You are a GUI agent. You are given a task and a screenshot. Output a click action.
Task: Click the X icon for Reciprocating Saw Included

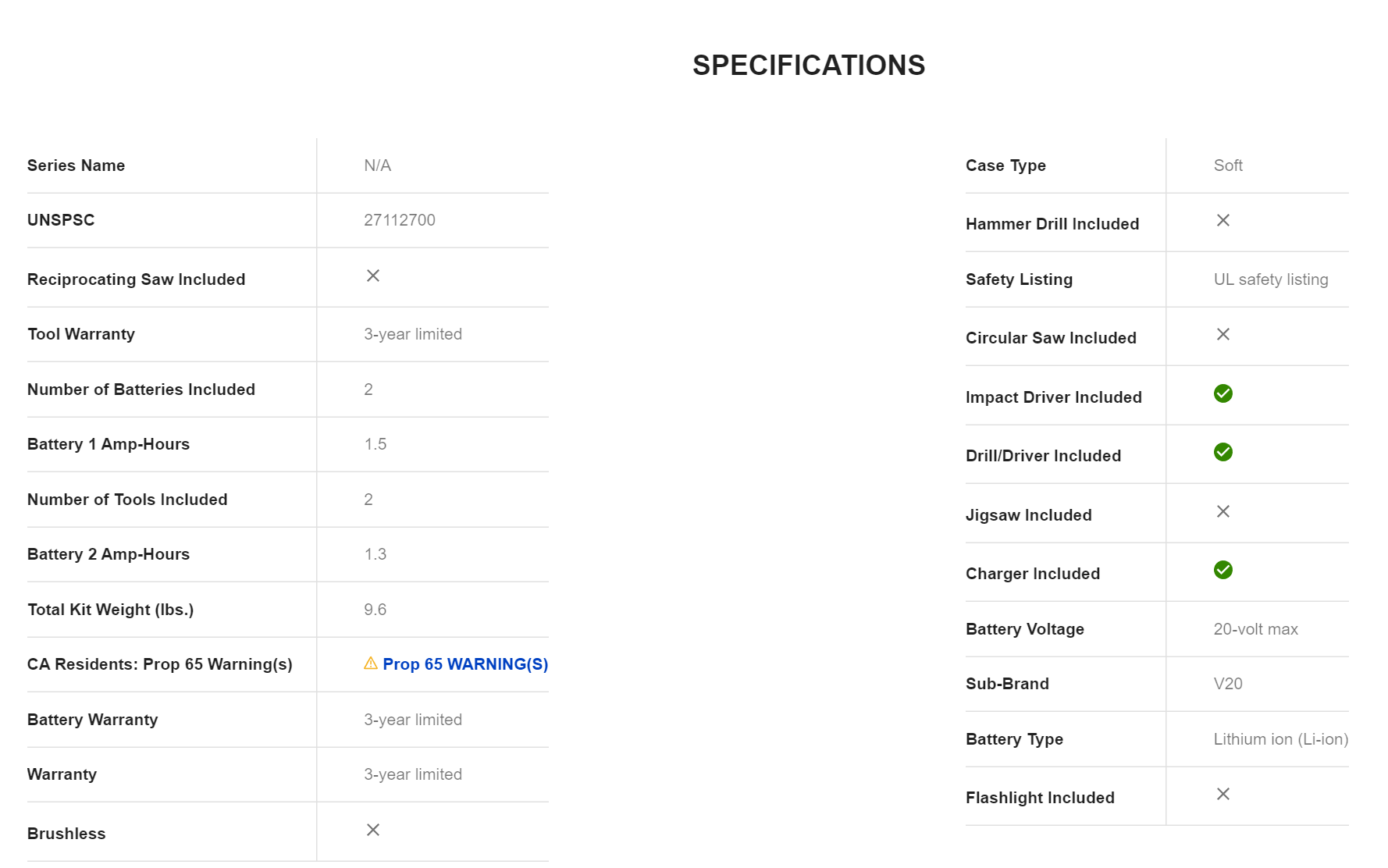tap(373, 276)
